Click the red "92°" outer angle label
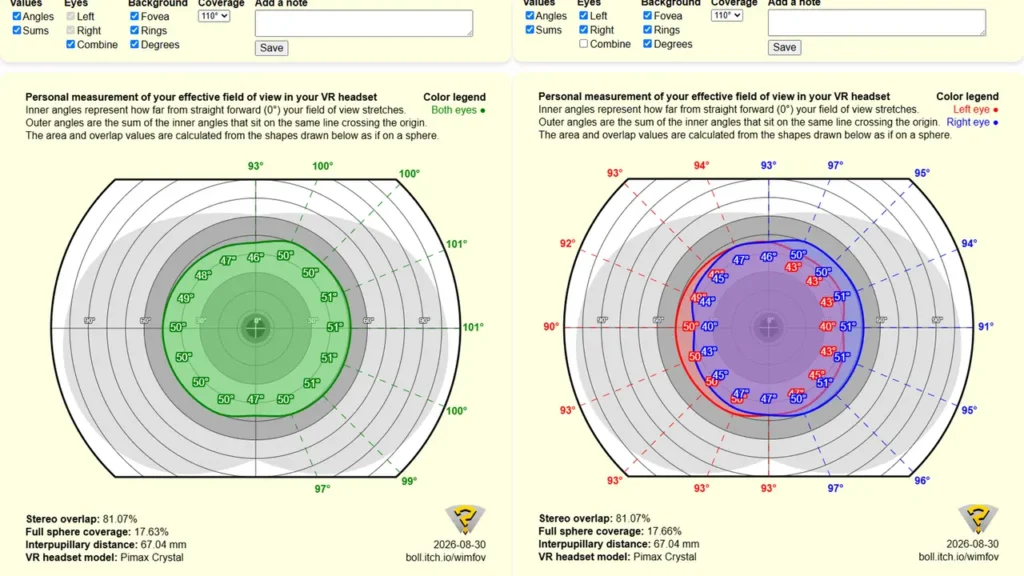 568,244
